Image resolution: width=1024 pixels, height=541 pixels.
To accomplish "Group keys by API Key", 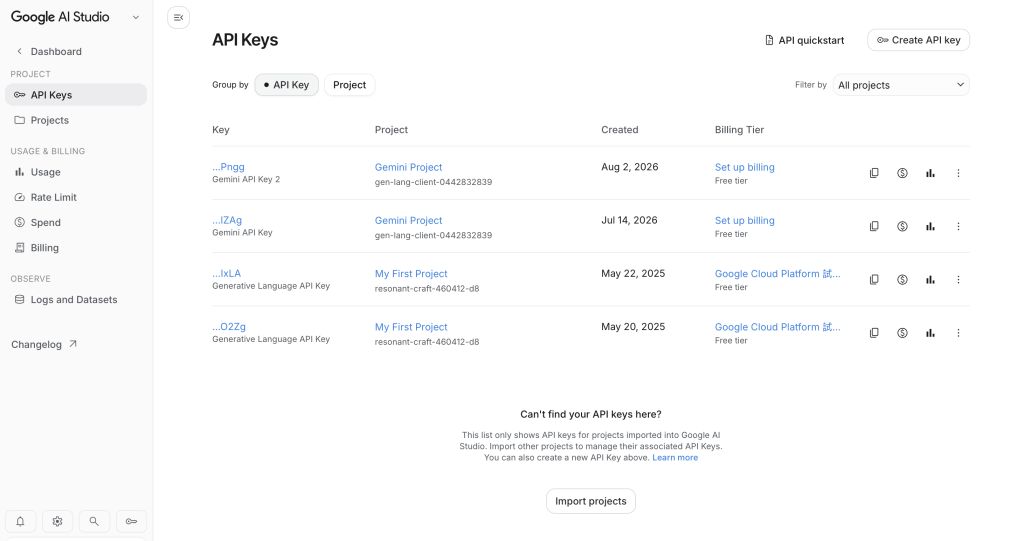I will click(286, 85).
